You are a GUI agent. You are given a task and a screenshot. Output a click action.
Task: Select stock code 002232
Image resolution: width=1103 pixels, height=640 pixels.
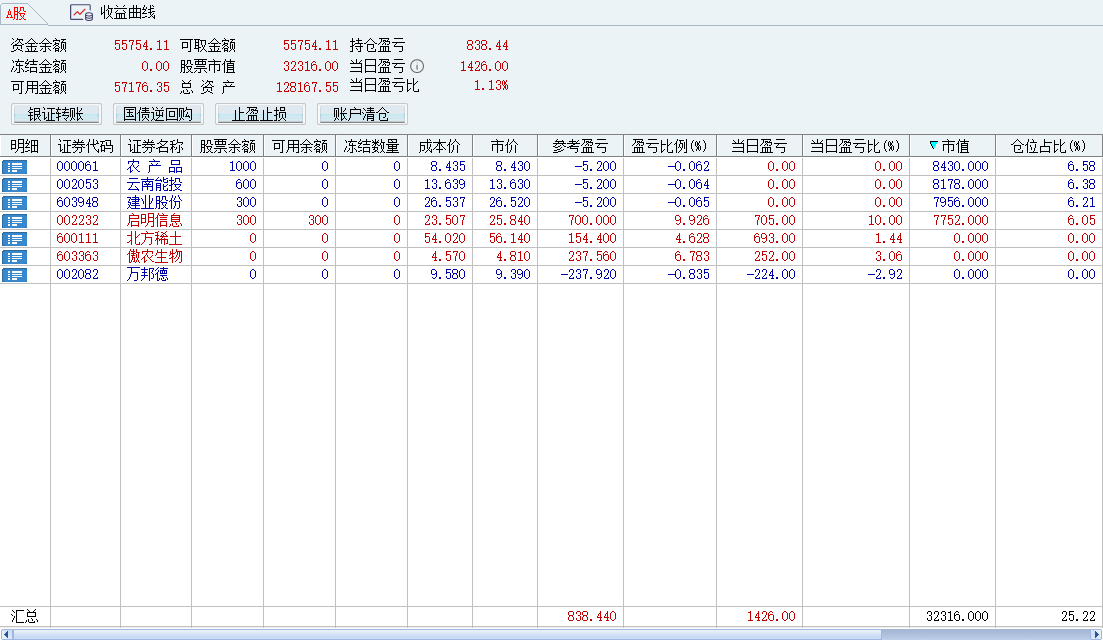click(77, 221)
